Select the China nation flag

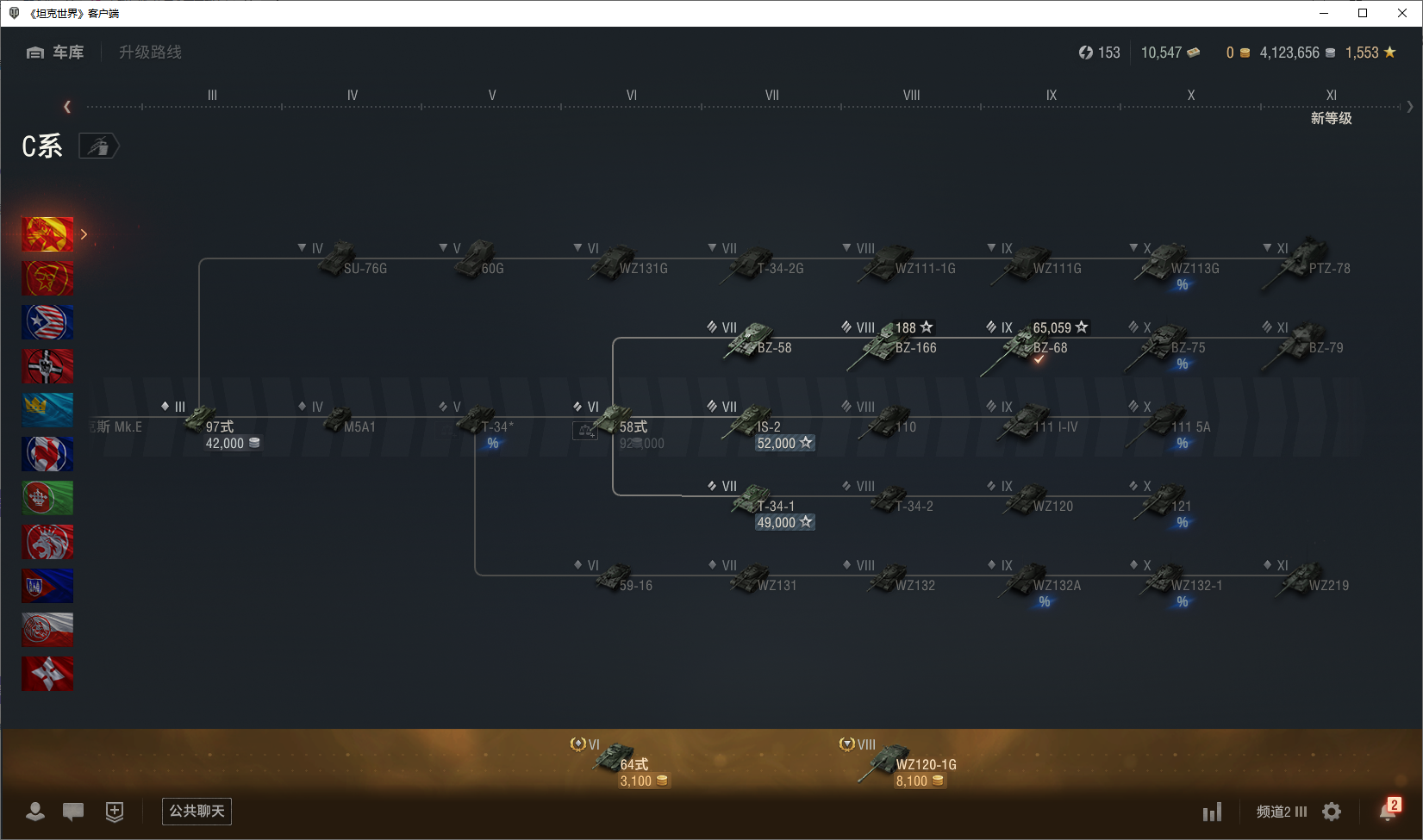point(47,234)
